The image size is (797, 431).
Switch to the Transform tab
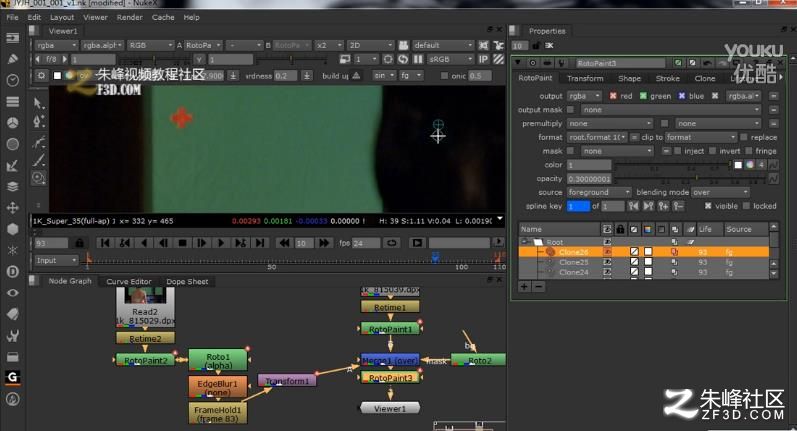585,78
